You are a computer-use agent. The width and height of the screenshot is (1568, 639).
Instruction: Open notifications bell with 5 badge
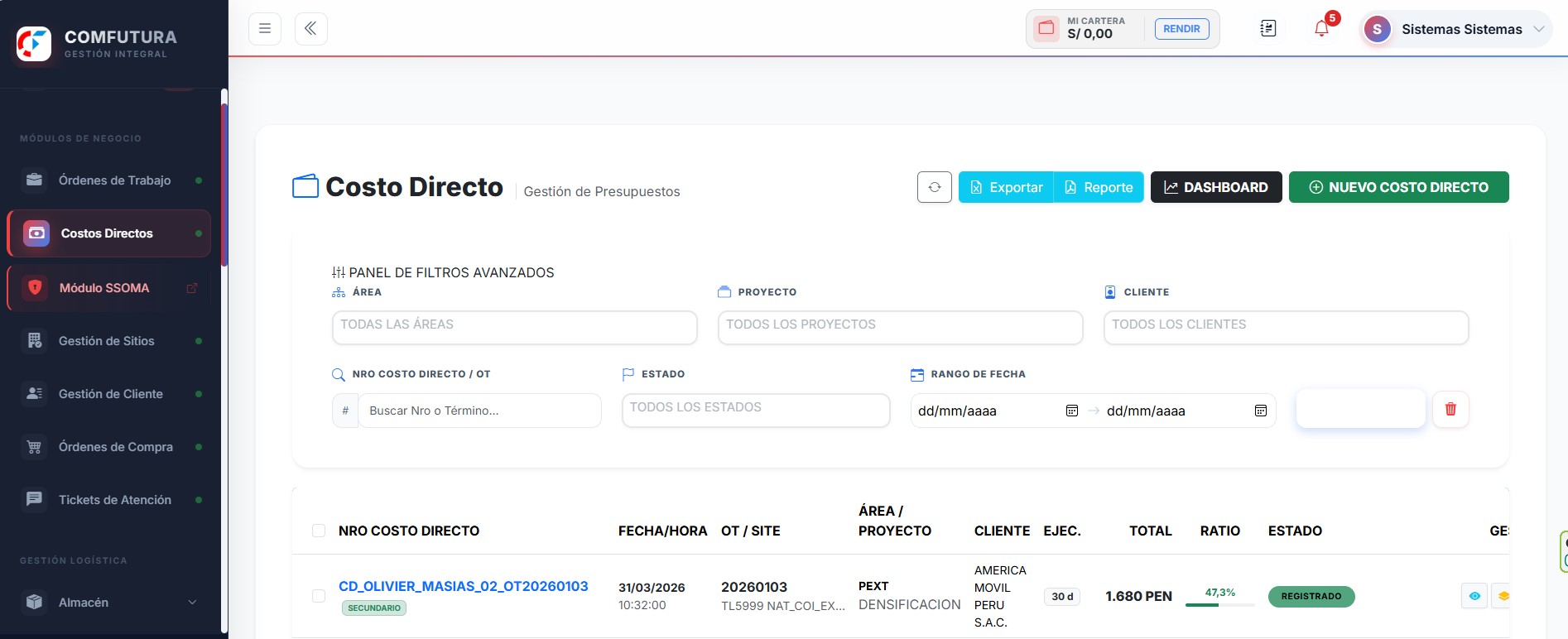click(1322, 29)
